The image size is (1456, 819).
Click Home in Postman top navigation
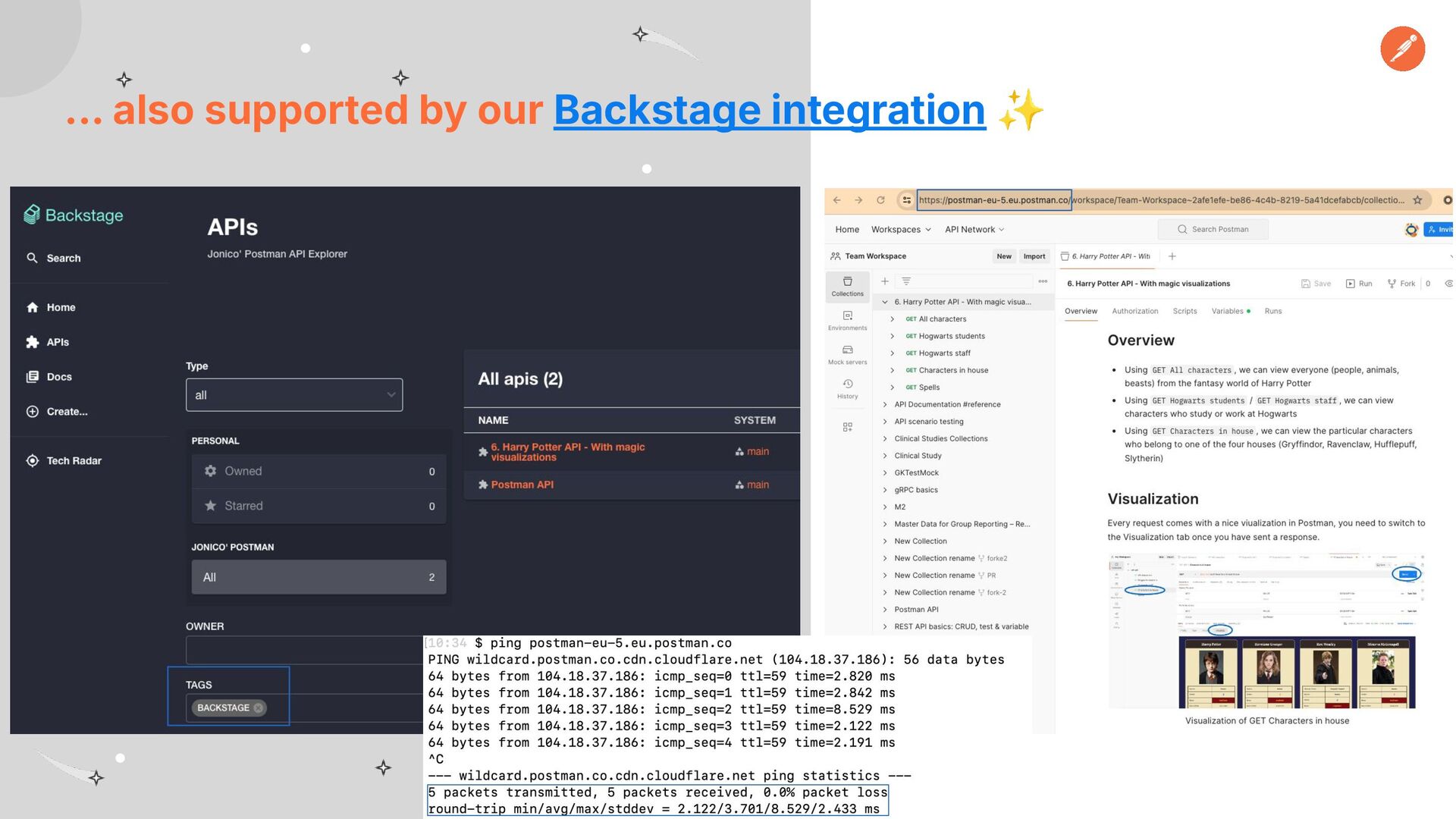847,230
